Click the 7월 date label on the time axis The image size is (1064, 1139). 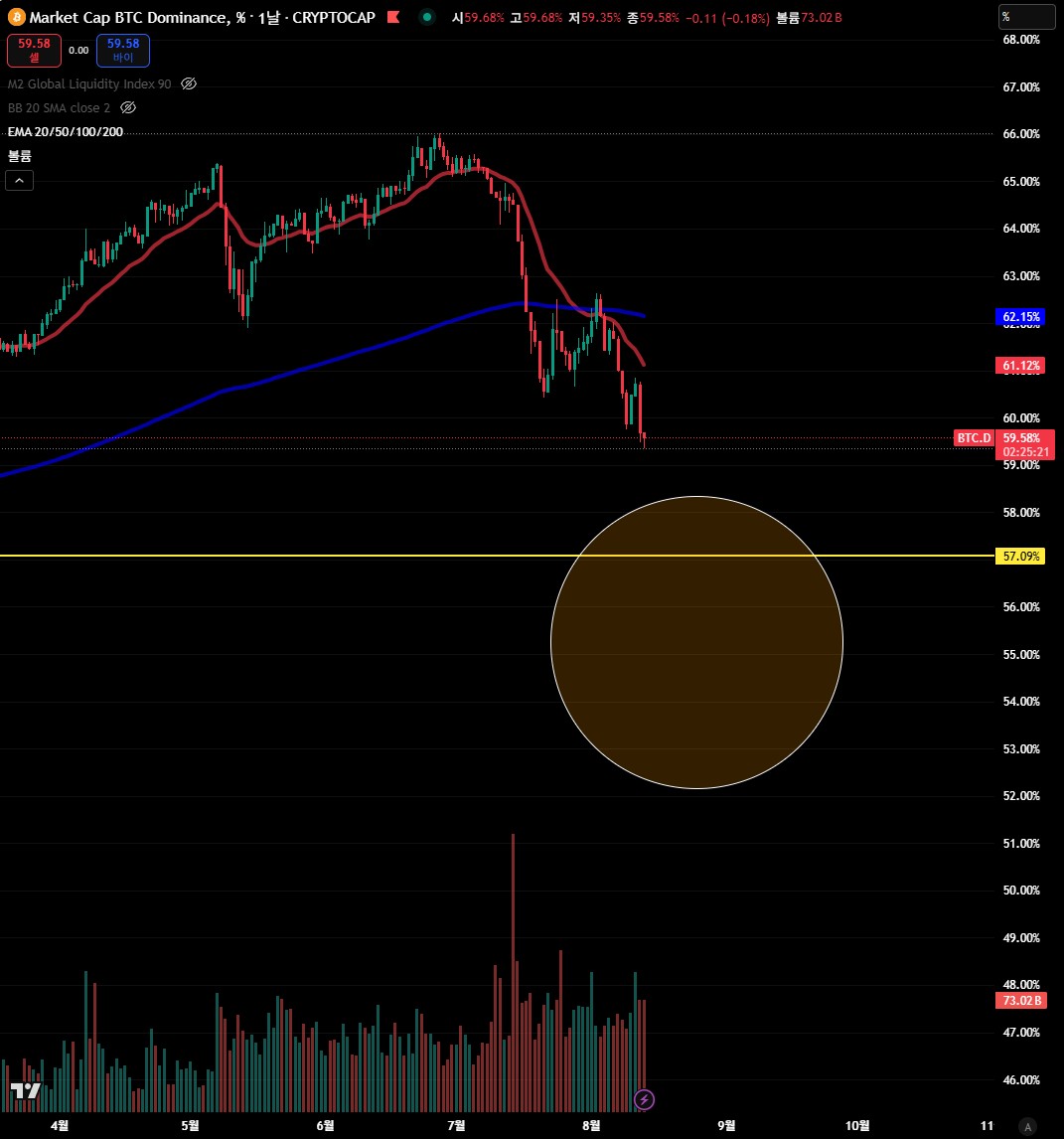point(456,1125)
